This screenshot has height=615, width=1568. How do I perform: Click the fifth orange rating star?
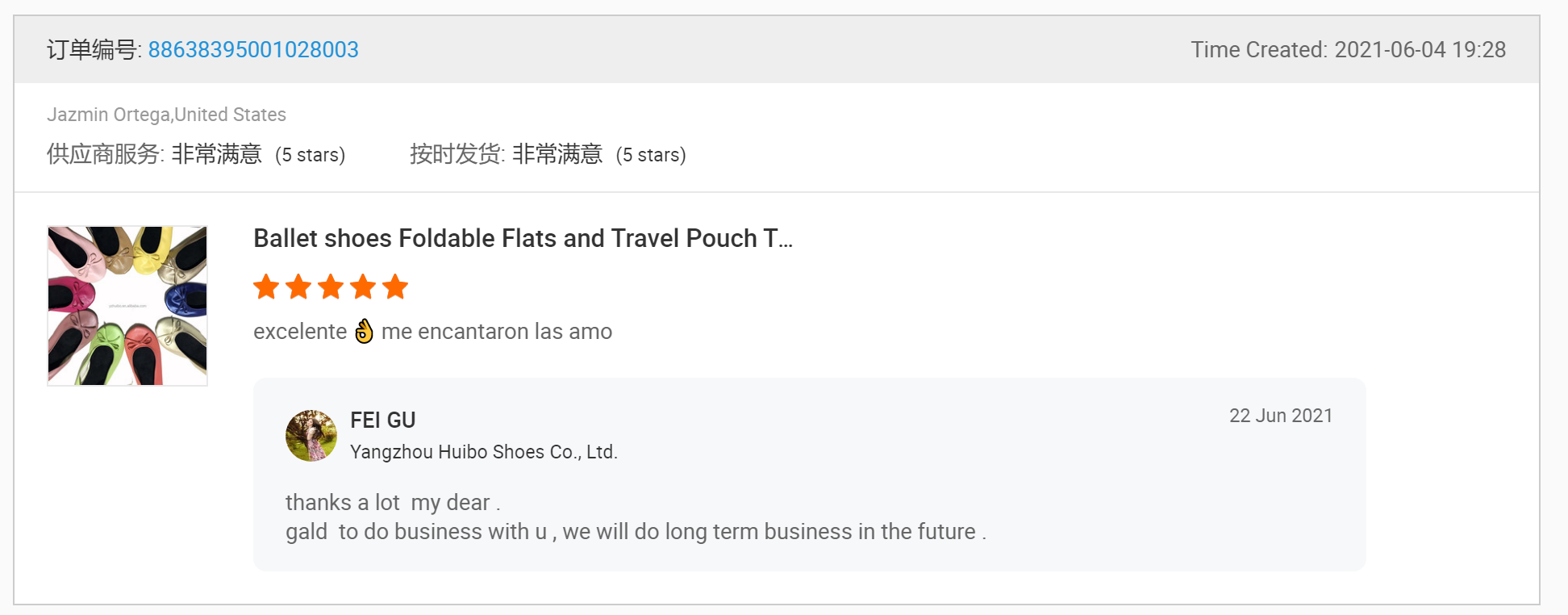pos(395,287)
